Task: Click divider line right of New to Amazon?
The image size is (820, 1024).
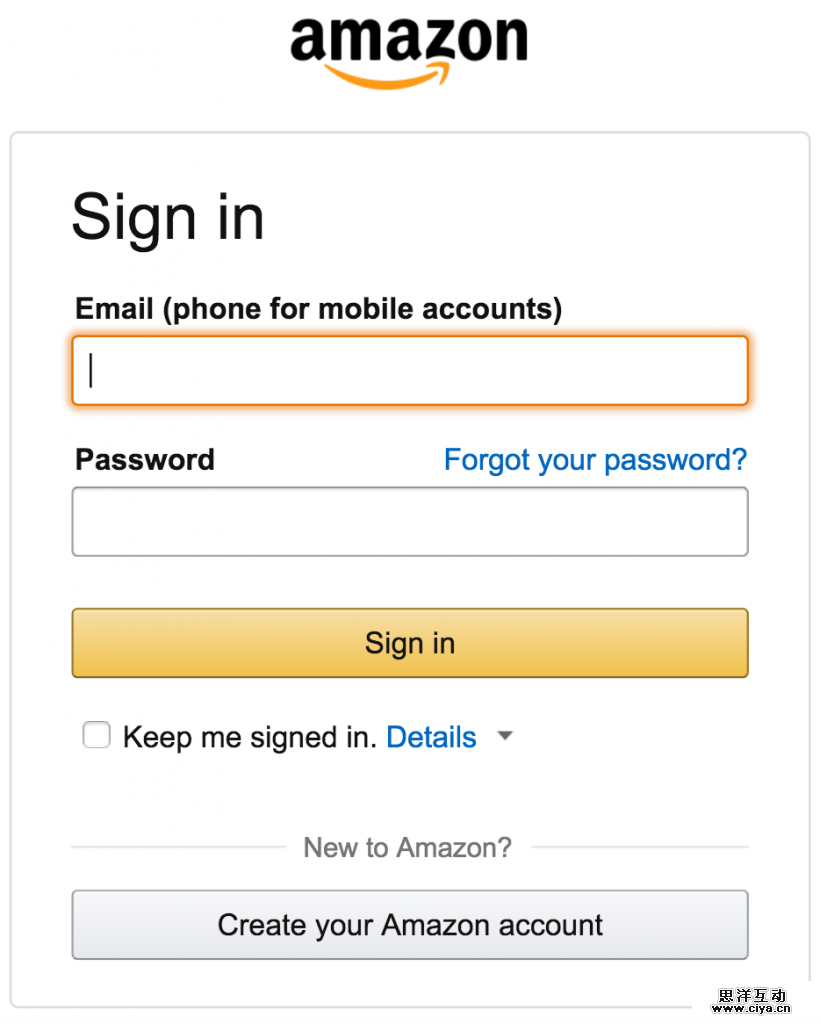Action: [640, 847]
